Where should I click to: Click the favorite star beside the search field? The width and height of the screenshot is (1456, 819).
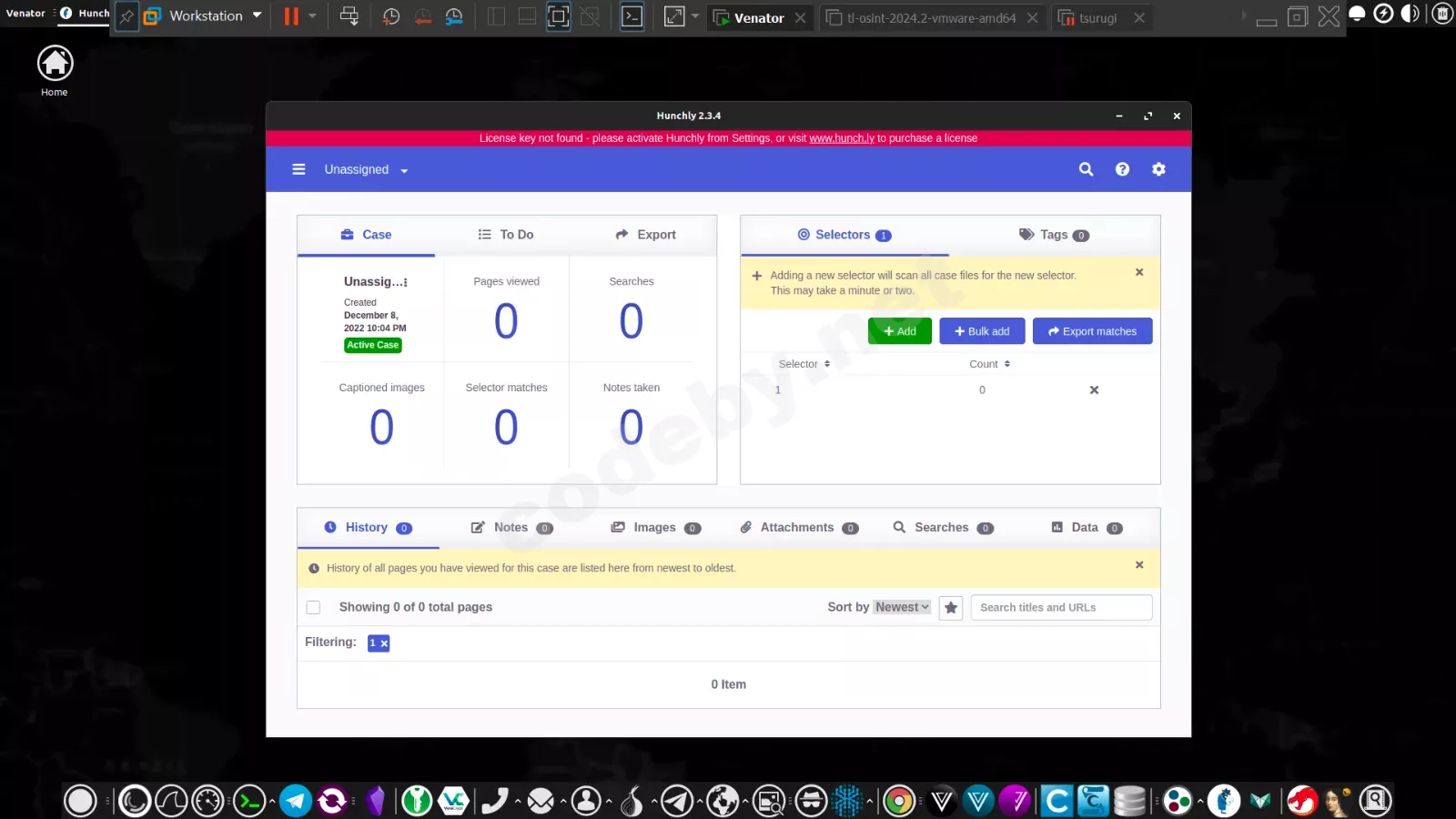coord(950,607)
